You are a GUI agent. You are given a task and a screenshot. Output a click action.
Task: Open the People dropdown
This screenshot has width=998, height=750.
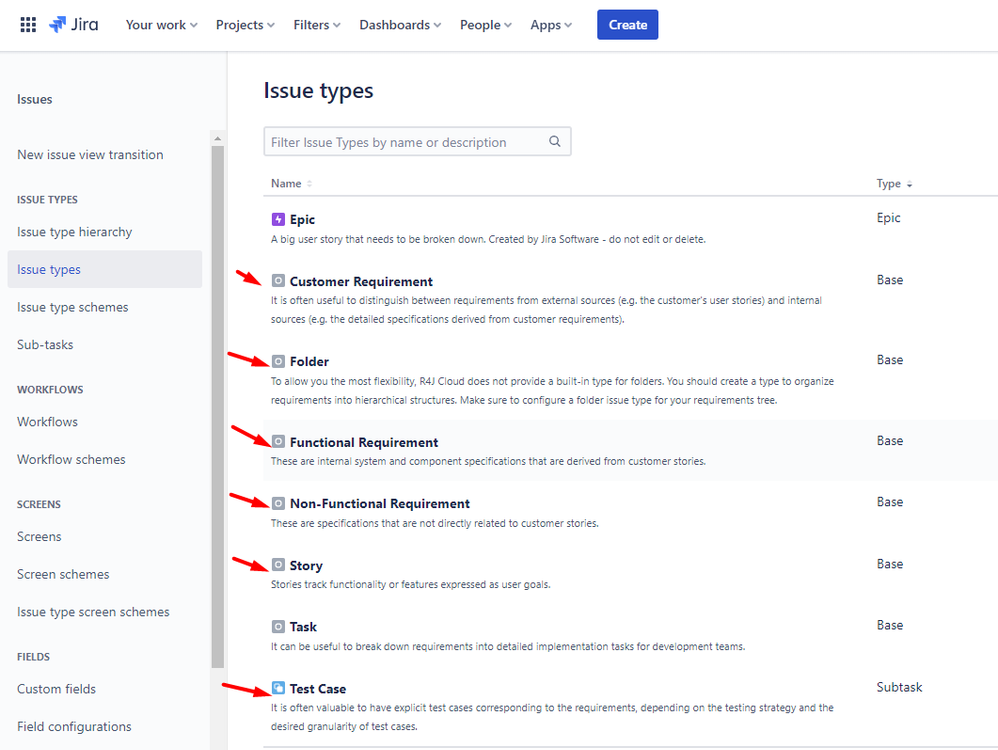pos(486,25)
